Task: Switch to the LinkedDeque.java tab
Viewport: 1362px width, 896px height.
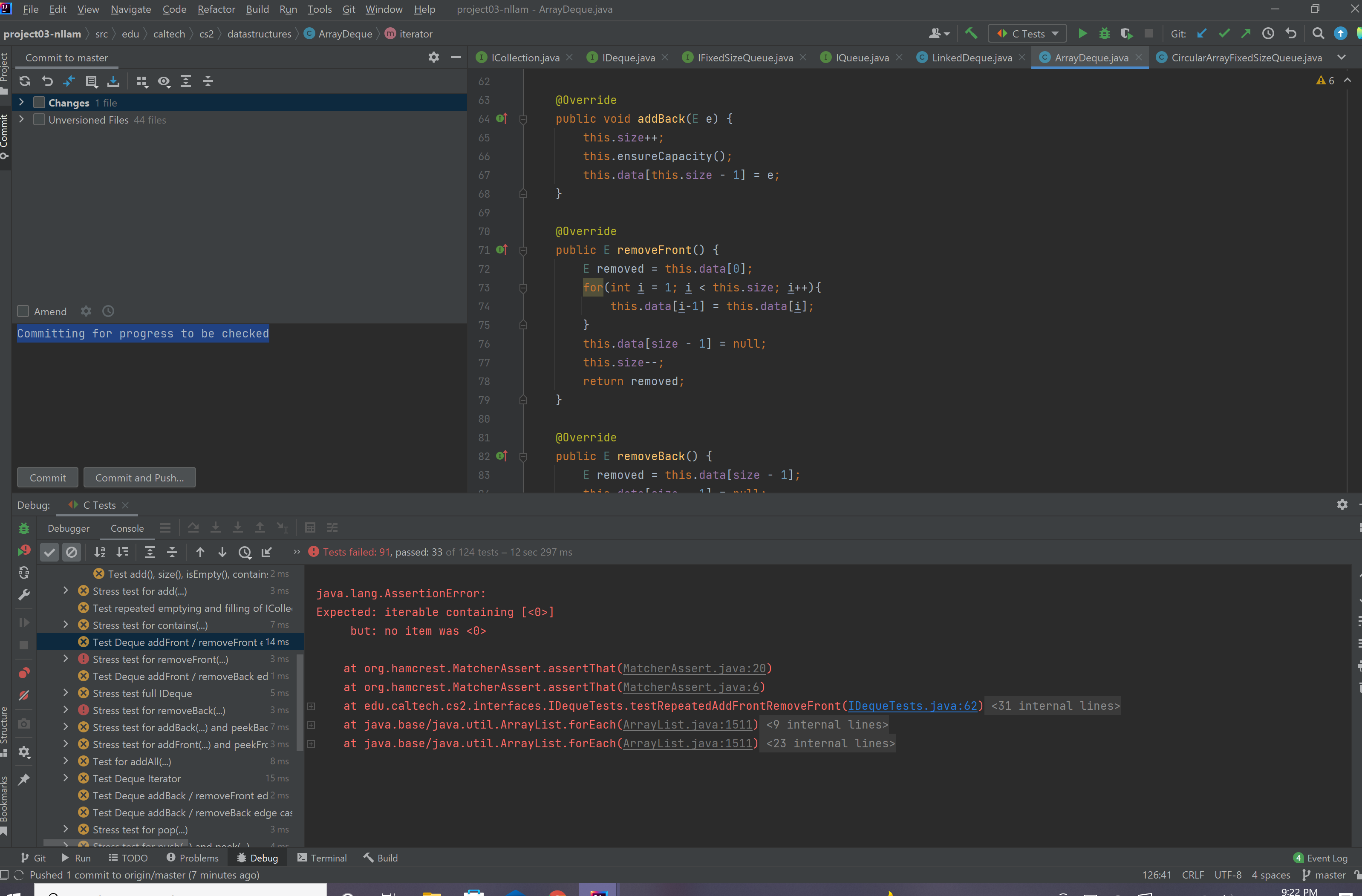Action: [971, 58]
